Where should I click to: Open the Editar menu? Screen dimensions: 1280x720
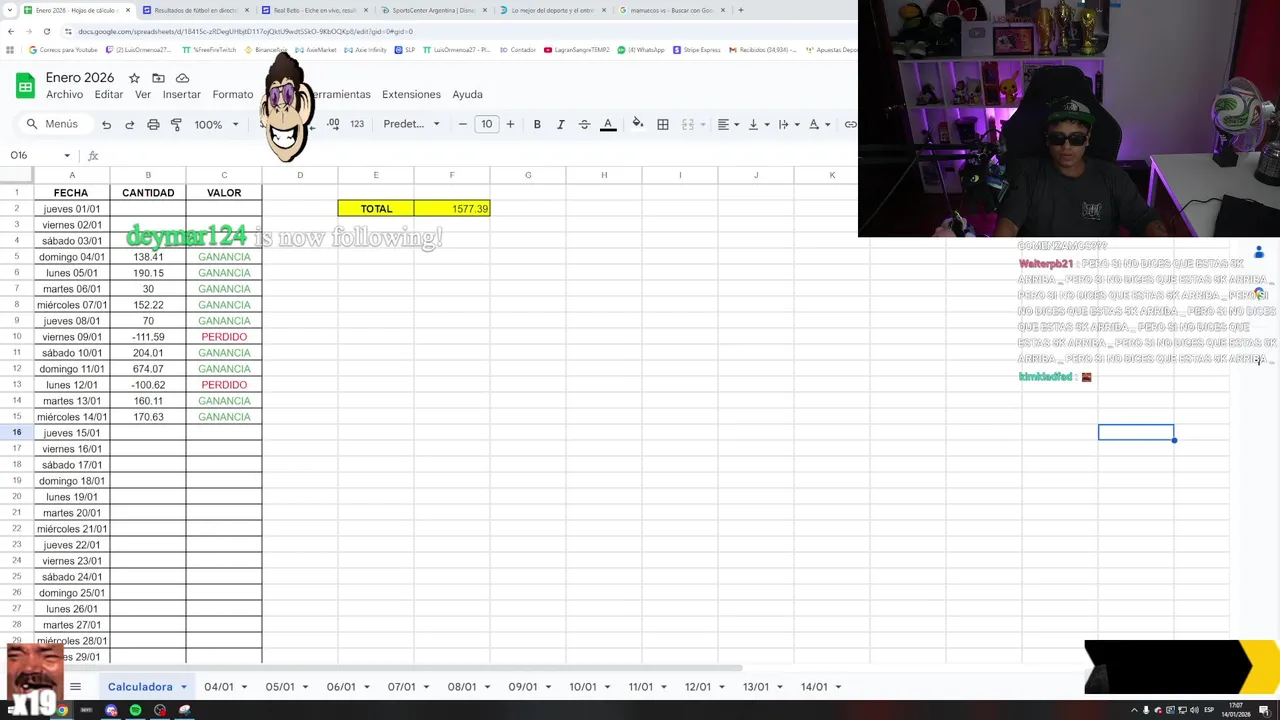coord(109,94)
